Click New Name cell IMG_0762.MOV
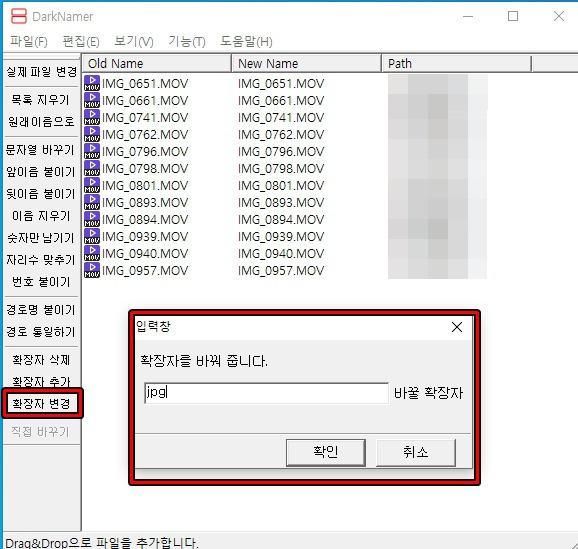The height and width of the screenshot is (549, 578). 281,135
